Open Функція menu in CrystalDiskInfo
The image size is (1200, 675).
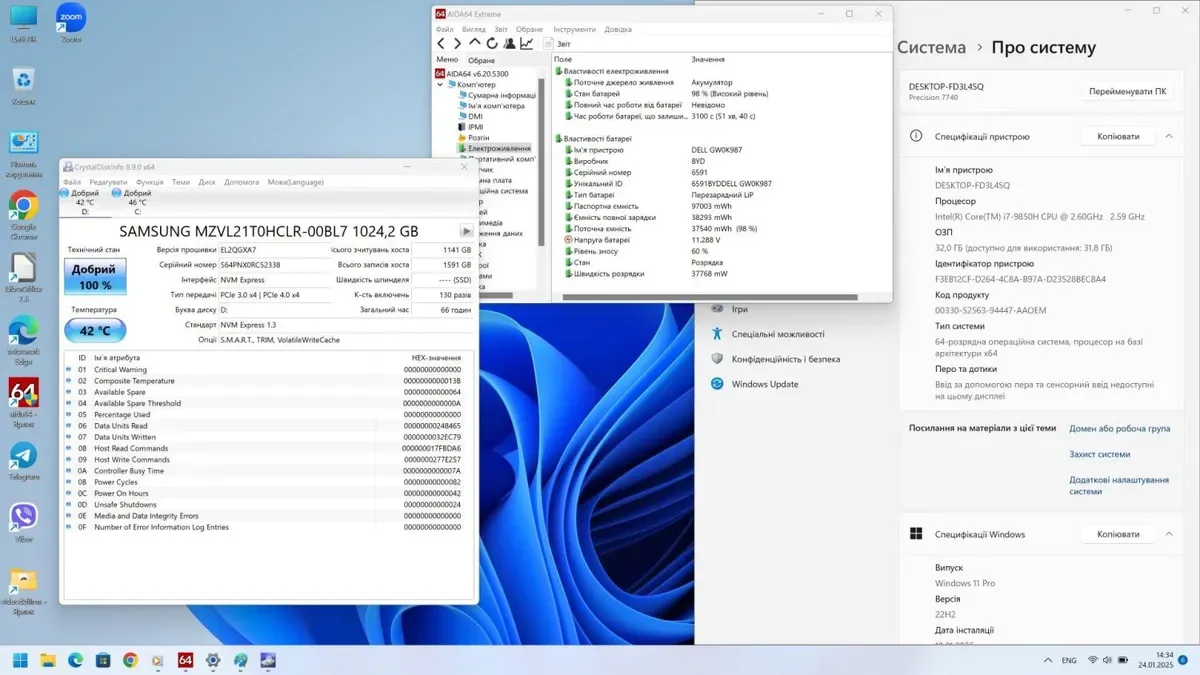[x=149, y=182]
